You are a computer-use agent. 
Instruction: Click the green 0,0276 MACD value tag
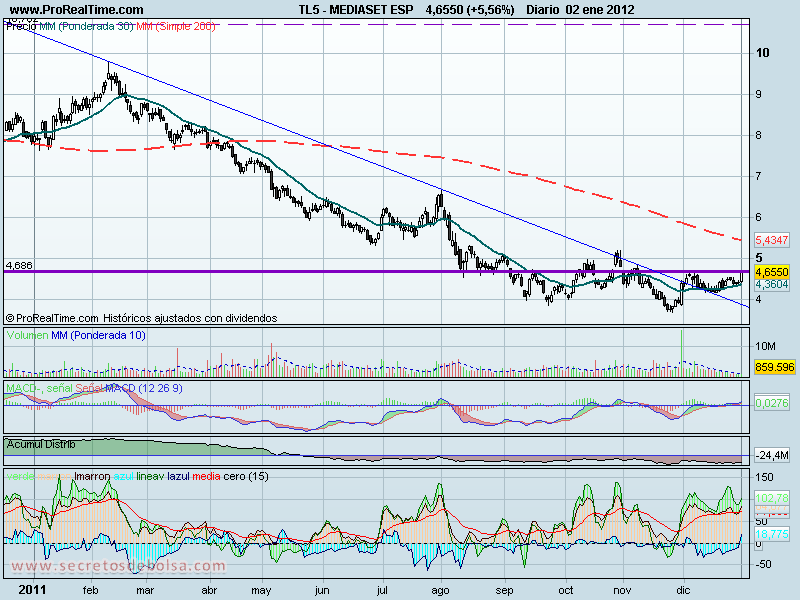[771, 403]
